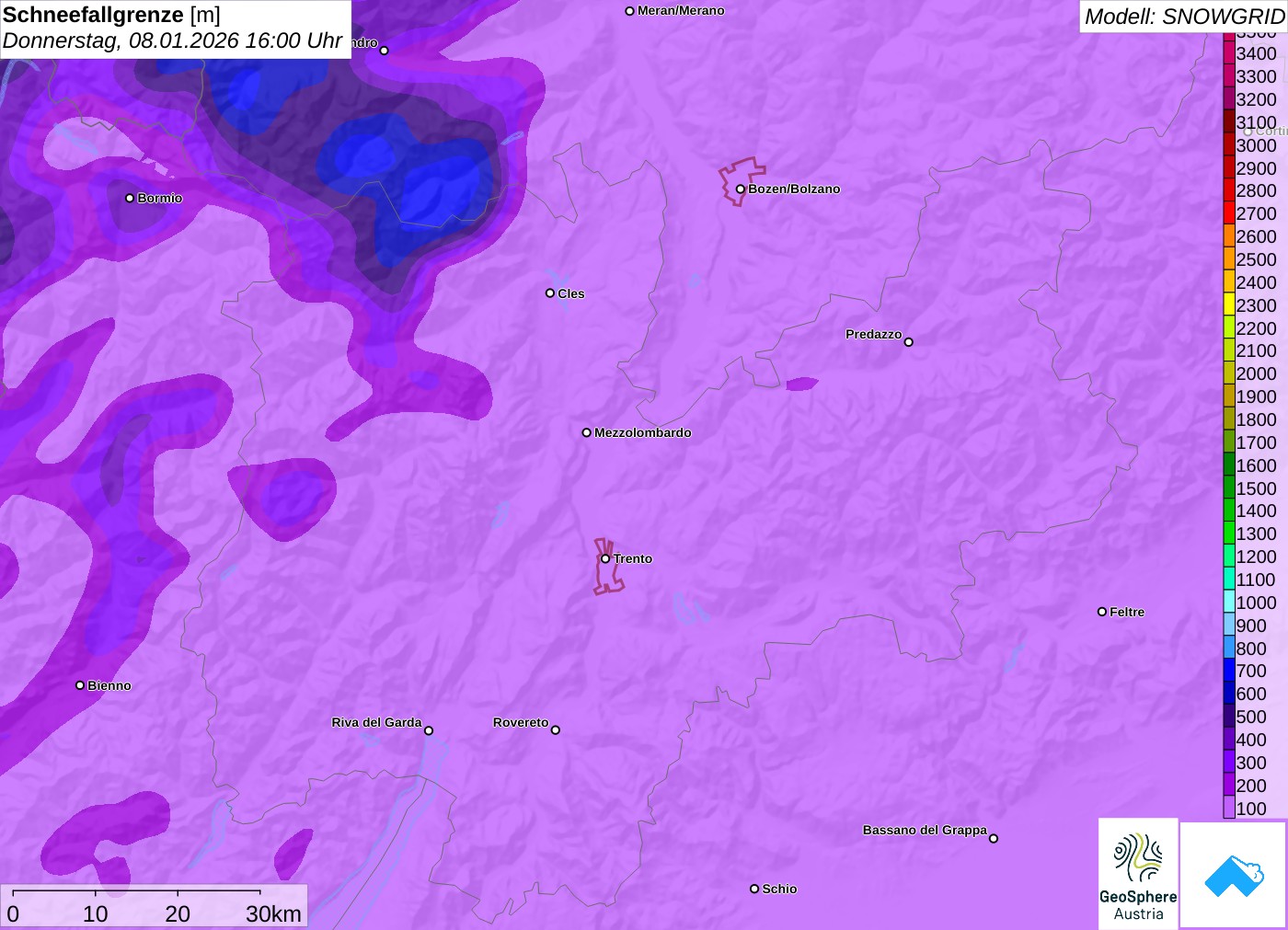Click the Bozen/Bolzano label text

pos(794,189)
